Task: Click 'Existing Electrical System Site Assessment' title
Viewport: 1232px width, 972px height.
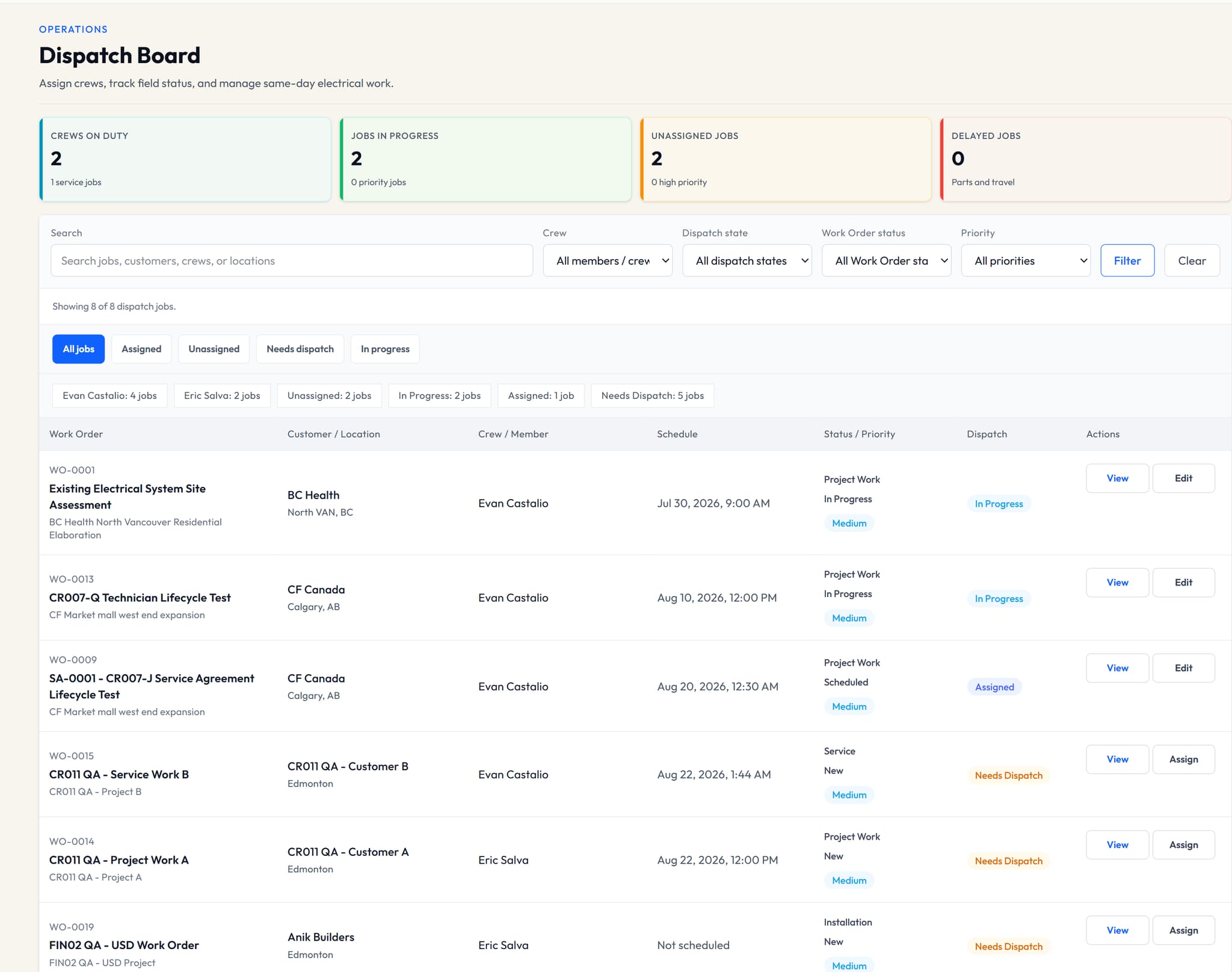Action: click(128, 497)
